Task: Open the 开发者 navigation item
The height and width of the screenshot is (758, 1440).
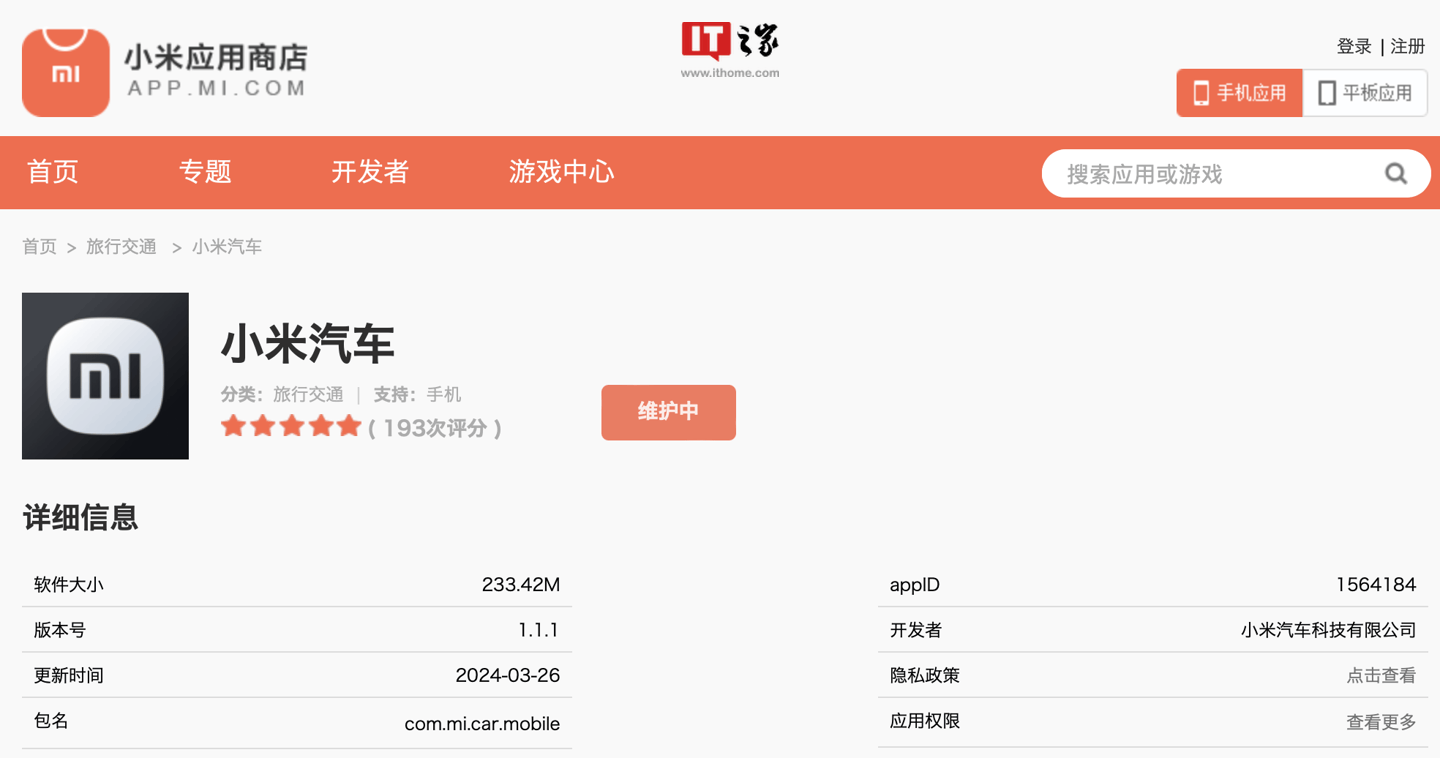Action: [x=370, y=172]
